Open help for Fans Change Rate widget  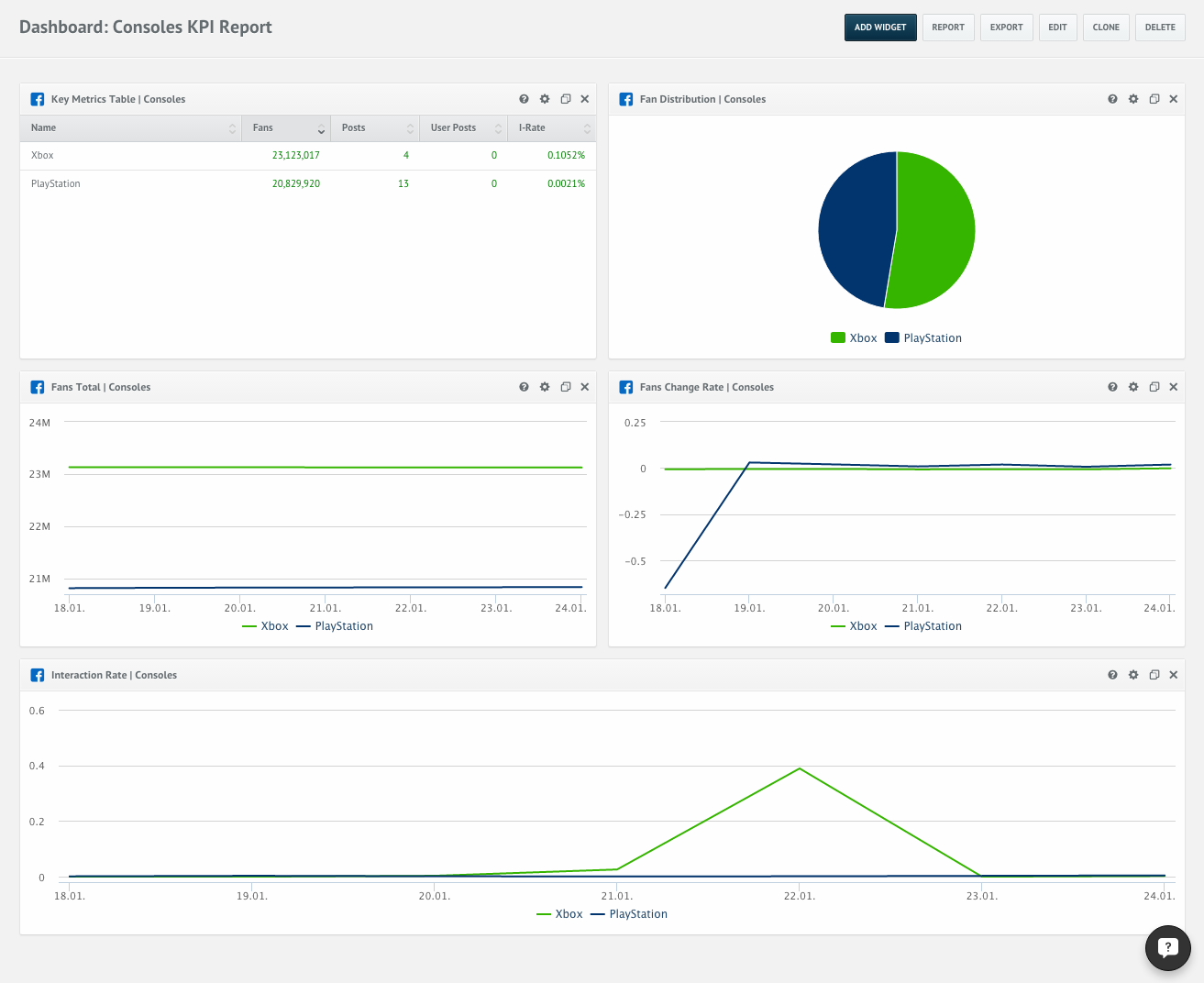click(x=1112, y=387)
